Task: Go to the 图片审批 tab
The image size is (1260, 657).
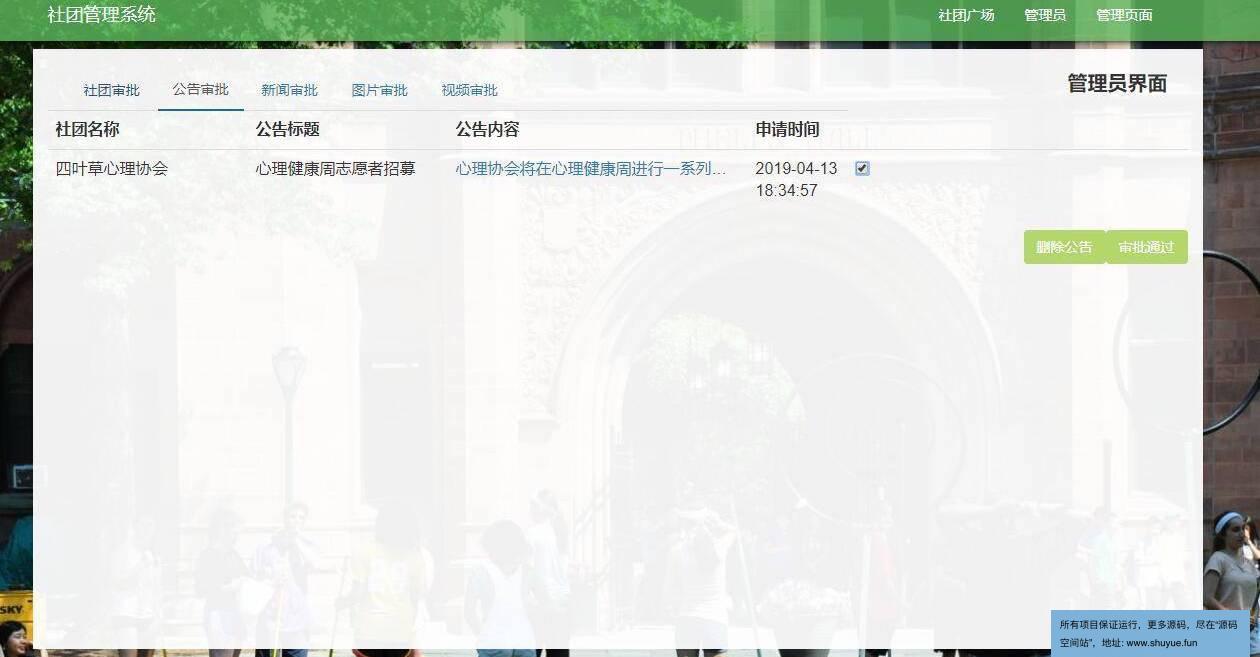Action: click(380, 90)
